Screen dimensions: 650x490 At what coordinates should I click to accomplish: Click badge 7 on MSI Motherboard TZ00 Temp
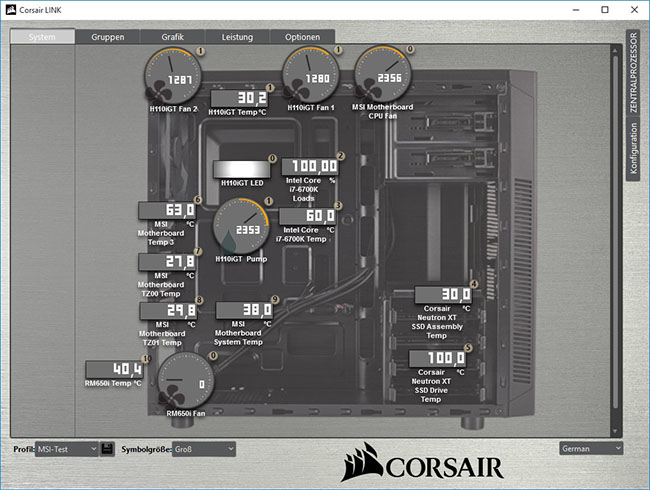coord(198,251)
